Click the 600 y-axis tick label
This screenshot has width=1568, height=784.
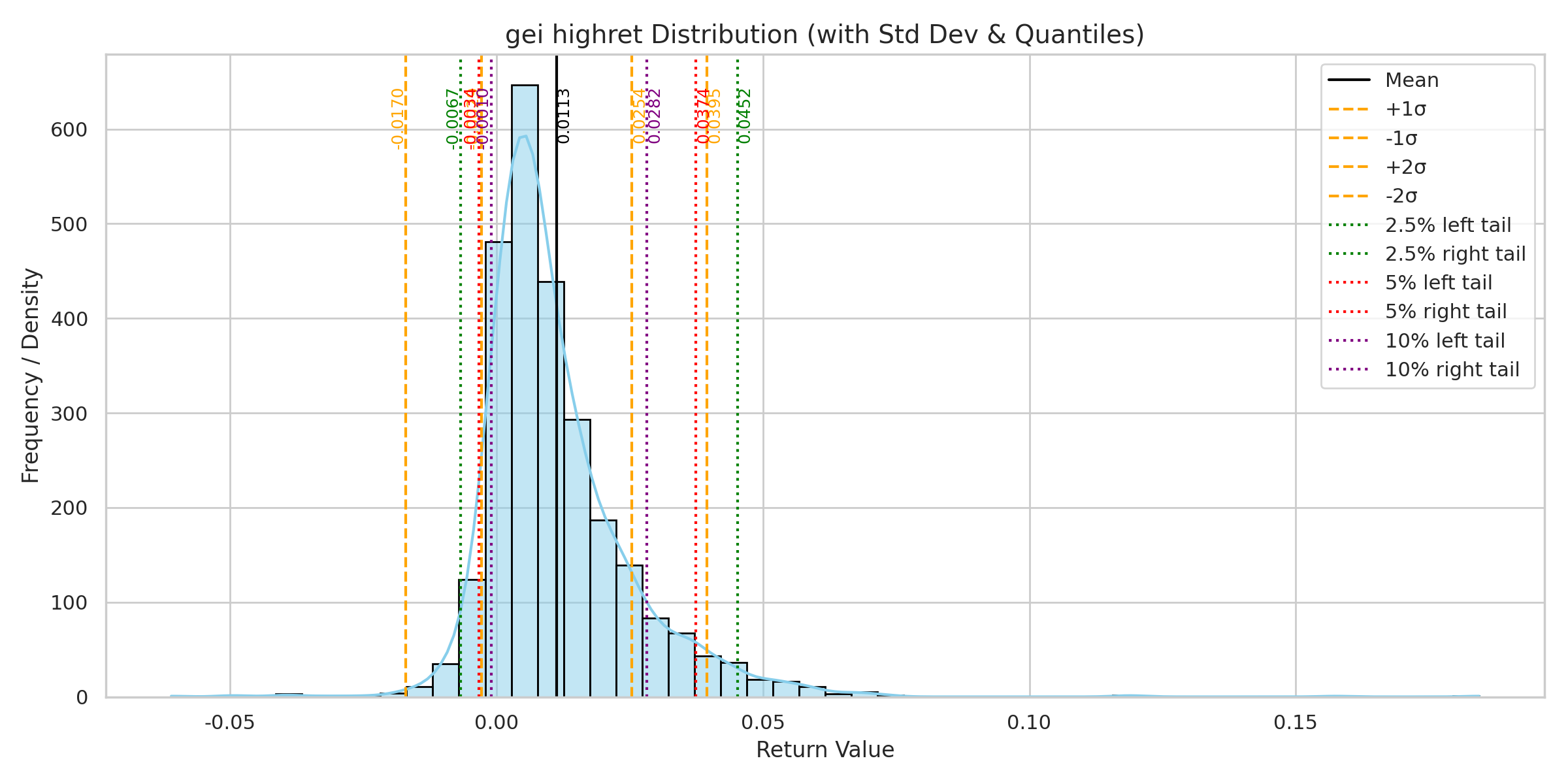click(69, 130)
